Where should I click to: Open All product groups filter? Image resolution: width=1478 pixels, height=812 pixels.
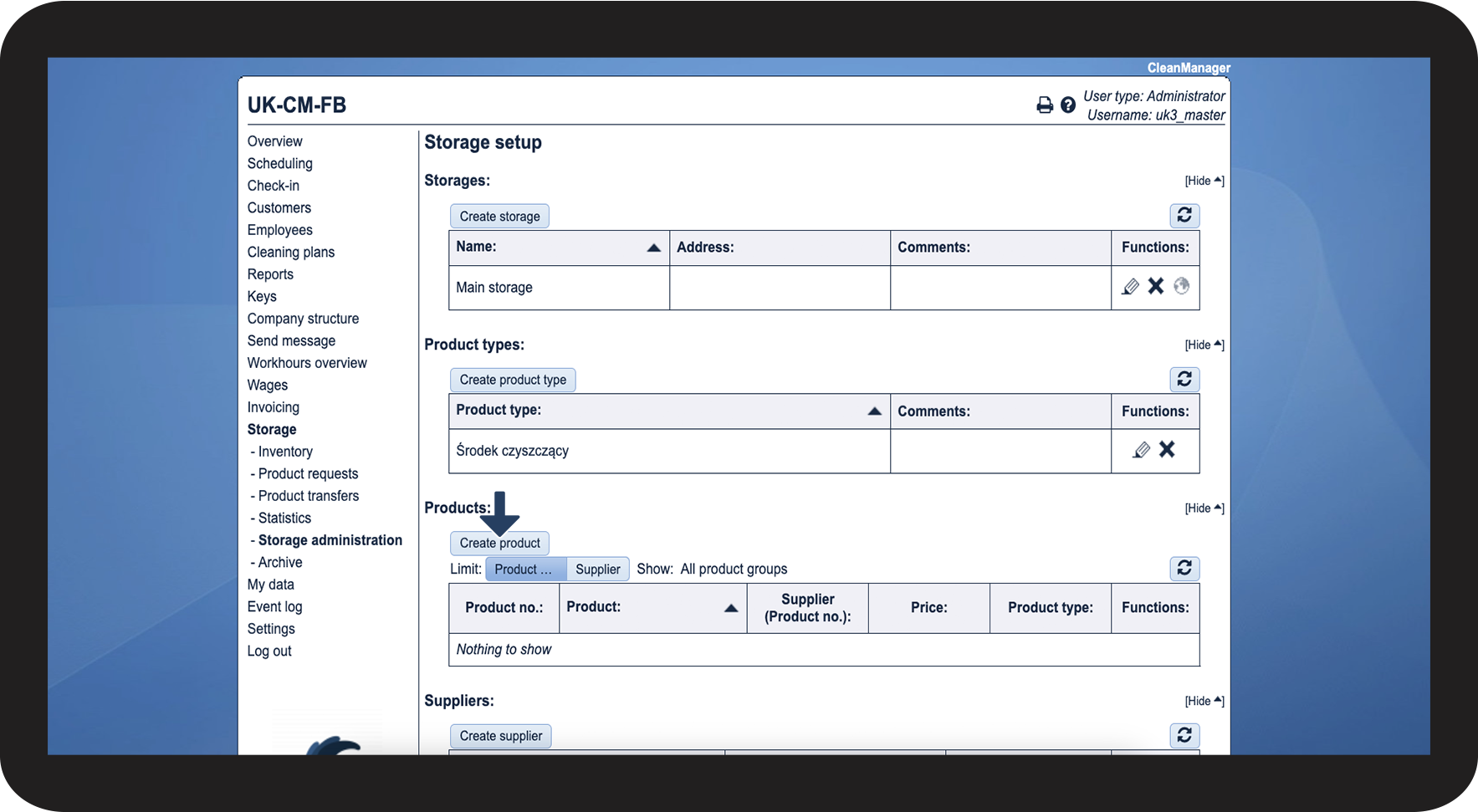point(734,569)
